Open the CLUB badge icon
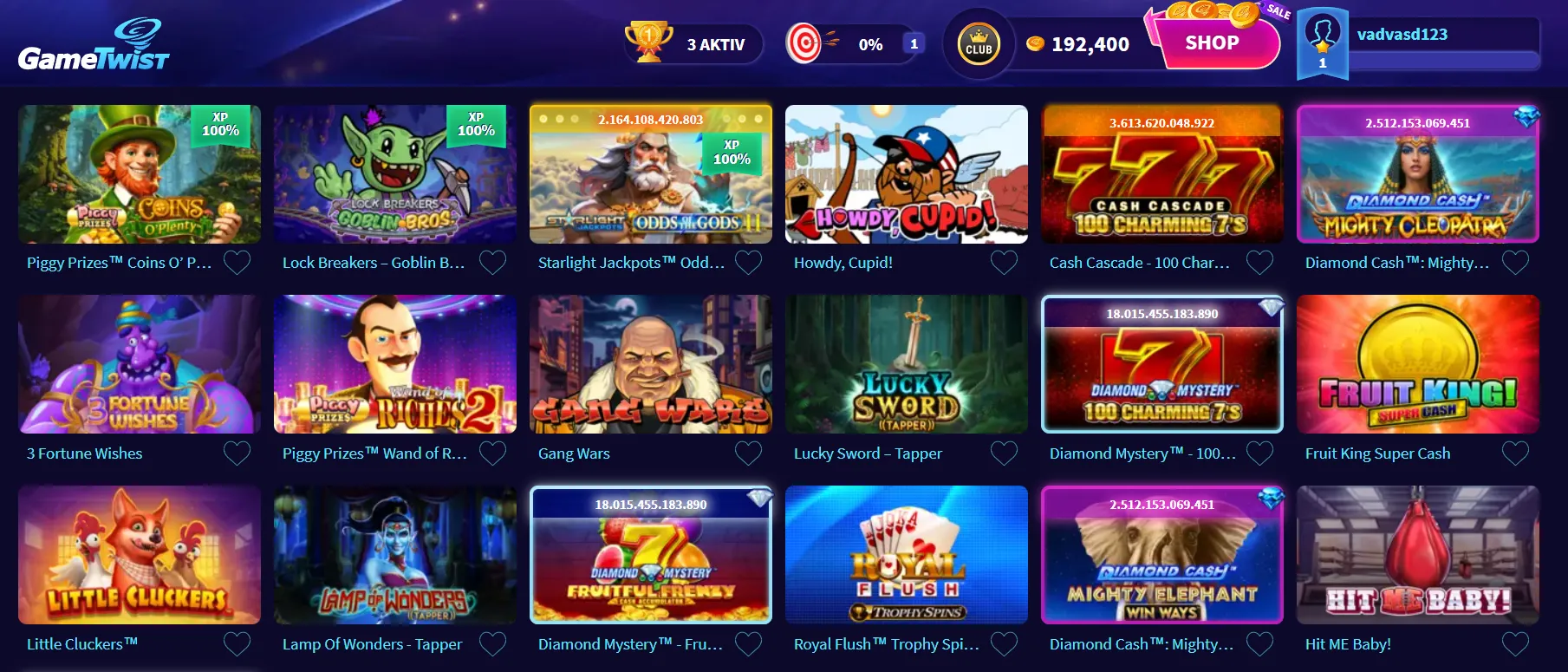Screen dimensions: 1568x672 pos(979,44)
